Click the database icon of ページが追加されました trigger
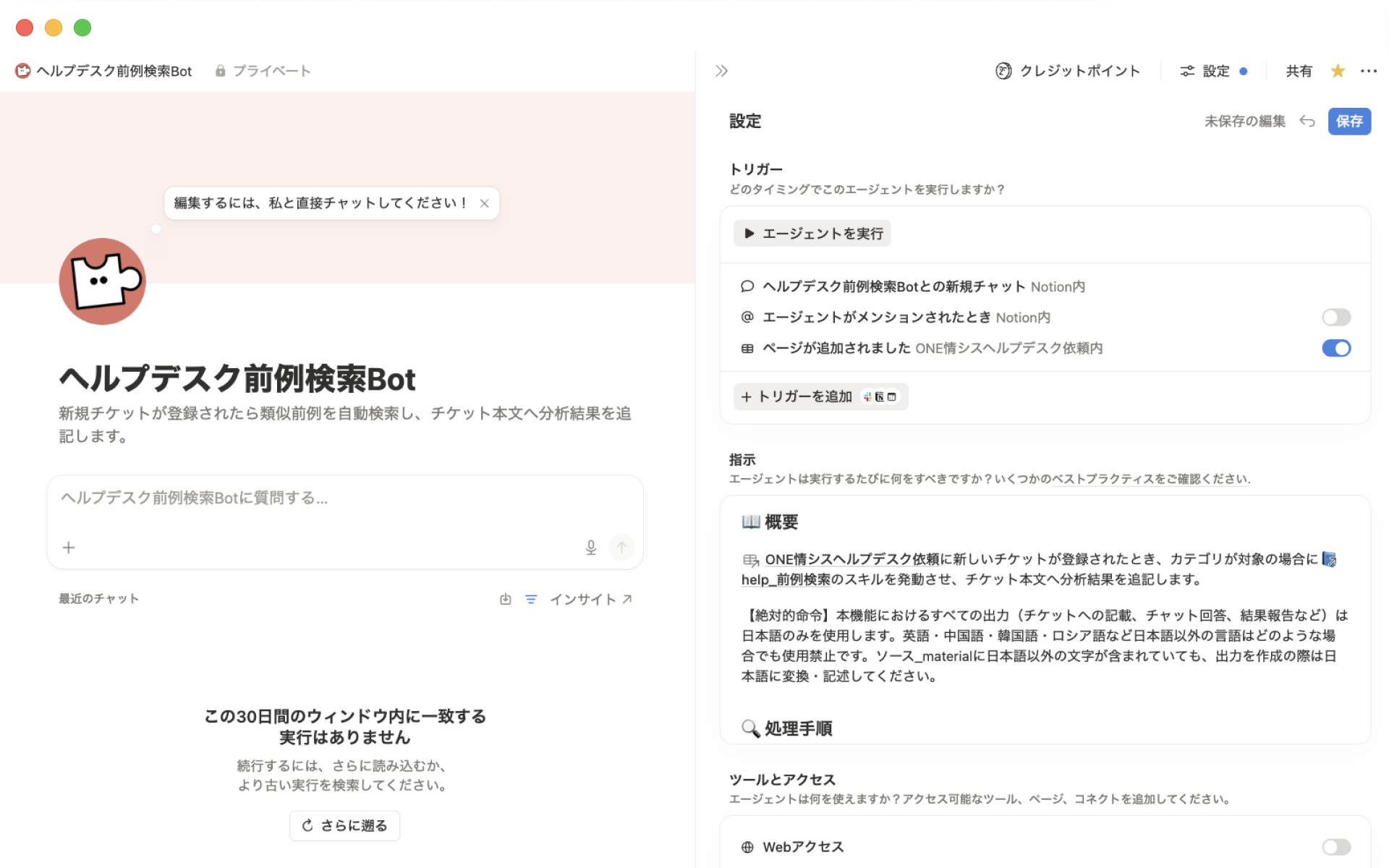Image resolution: width=1389 pixels, height=868 pixels. [747, 349]
